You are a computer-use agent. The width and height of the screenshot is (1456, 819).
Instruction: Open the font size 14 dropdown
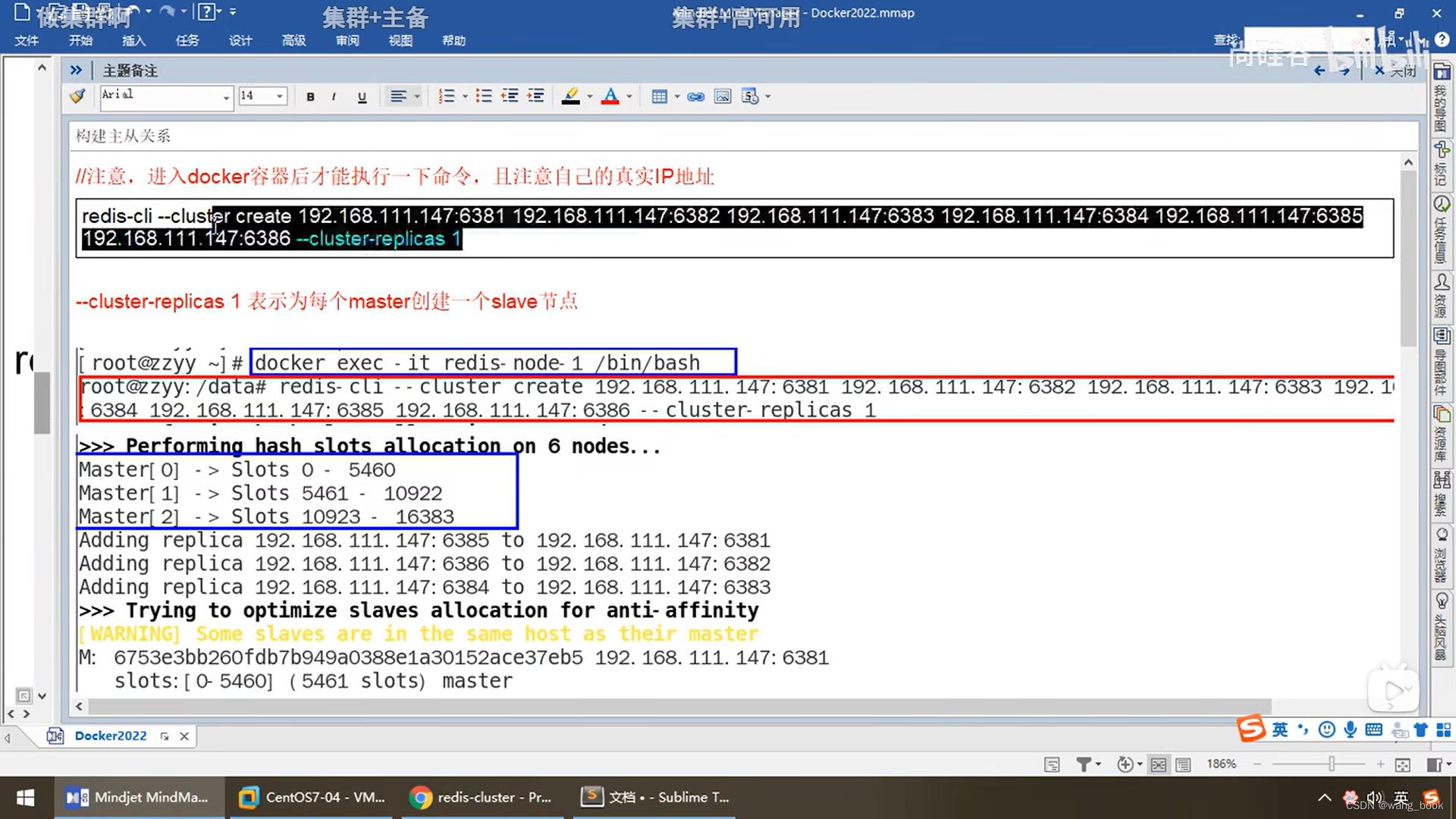pyautogui.click(x=280, y=96)
